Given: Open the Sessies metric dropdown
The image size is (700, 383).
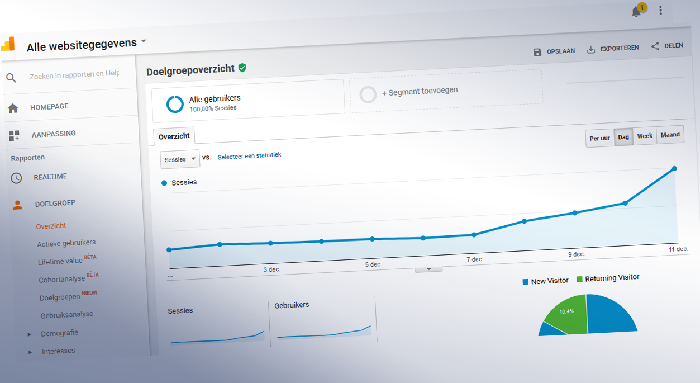Looking at the screenshot, I should (x=180, y=158).
